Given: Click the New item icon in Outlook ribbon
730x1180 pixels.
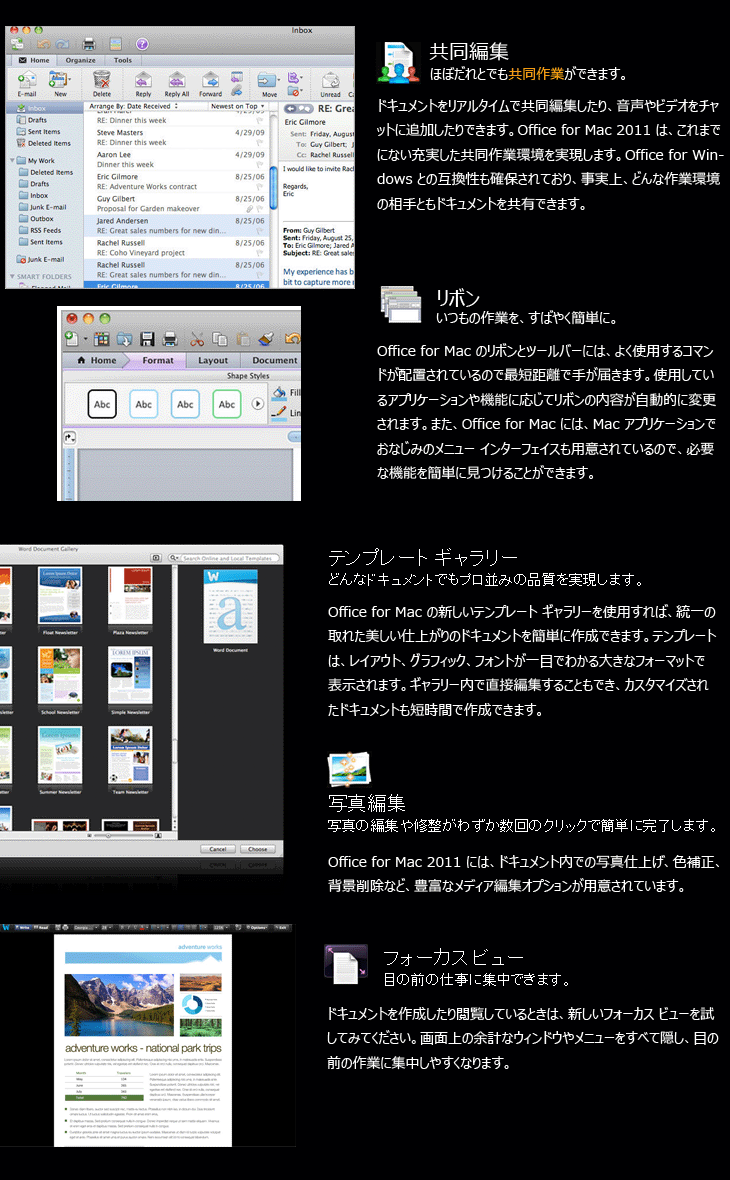Looking at the screenshot, I should click(58, 79).
